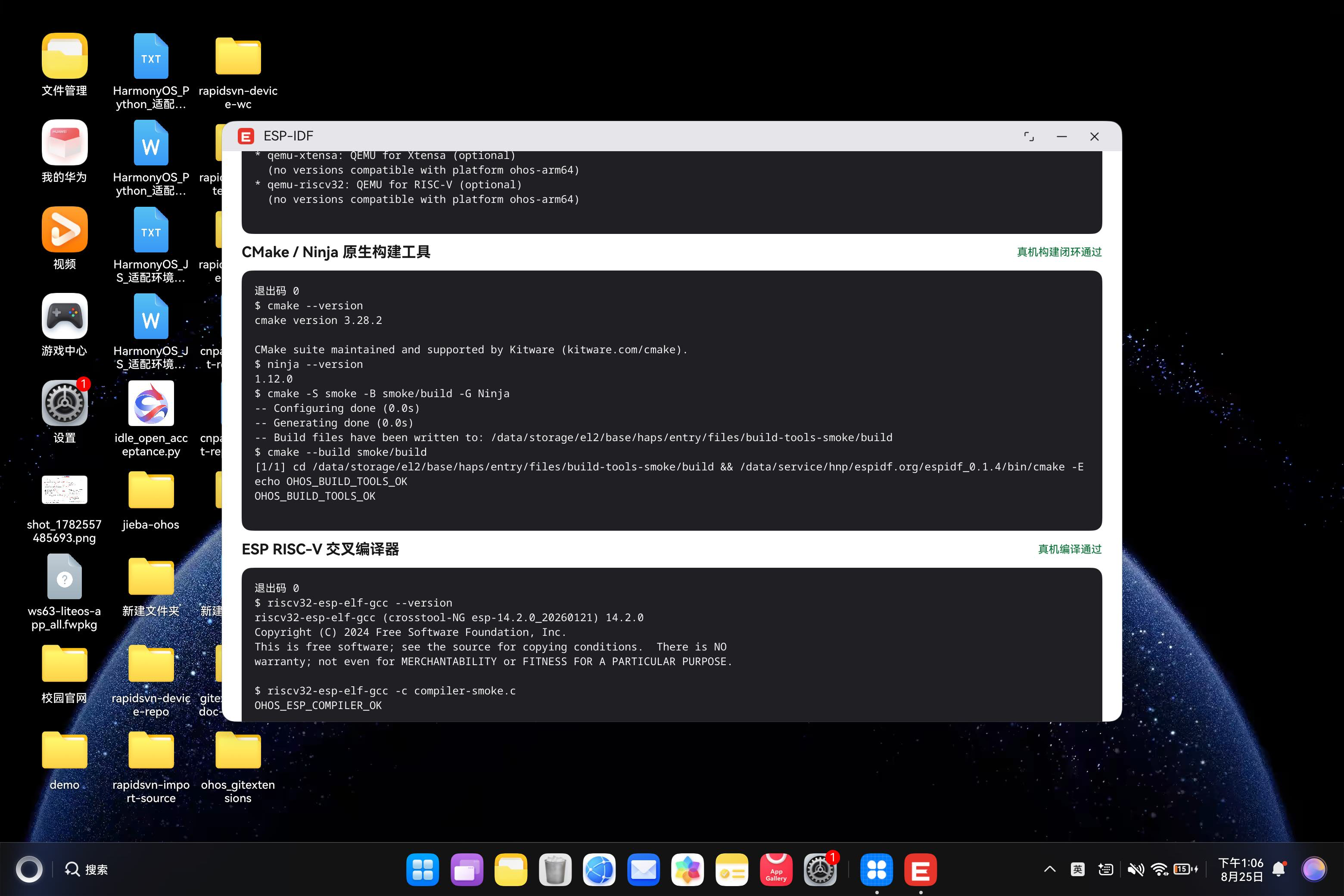Click the '真机构建闭环通过' status label
The width and height of the screenshot is (1344, 896).
pos(1059,252)
